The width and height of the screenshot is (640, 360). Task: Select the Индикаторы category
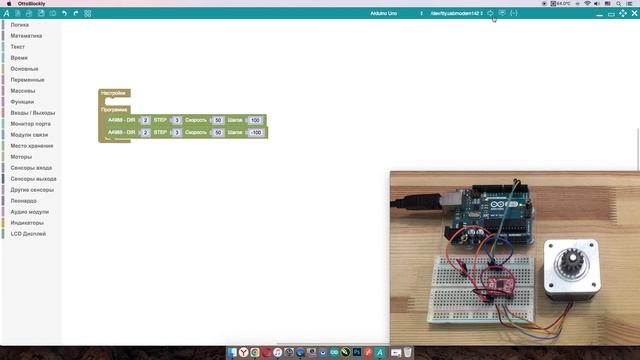pos(27,223)
